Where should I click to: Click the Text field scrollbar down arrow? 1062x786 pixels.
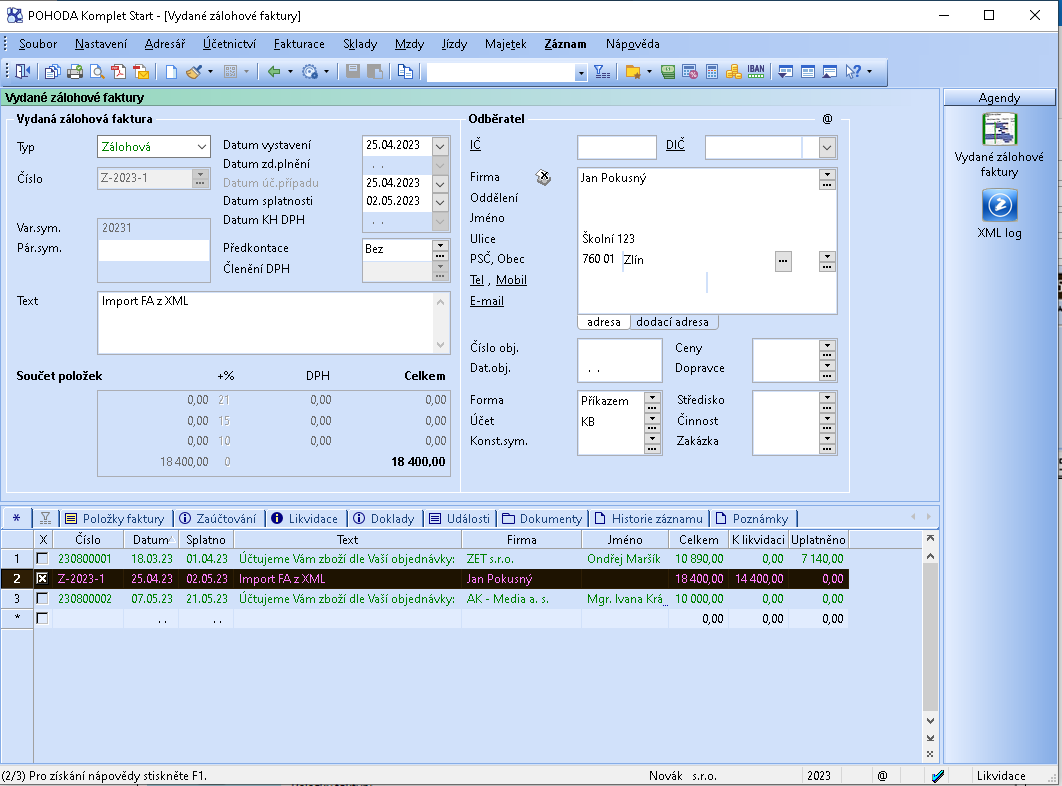click(440, 345)
